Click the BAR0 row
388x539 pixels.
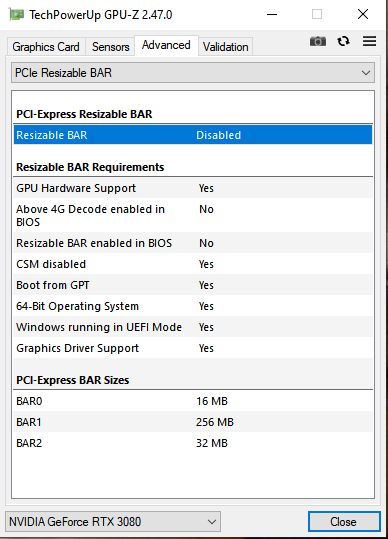(x=193, y=401)
